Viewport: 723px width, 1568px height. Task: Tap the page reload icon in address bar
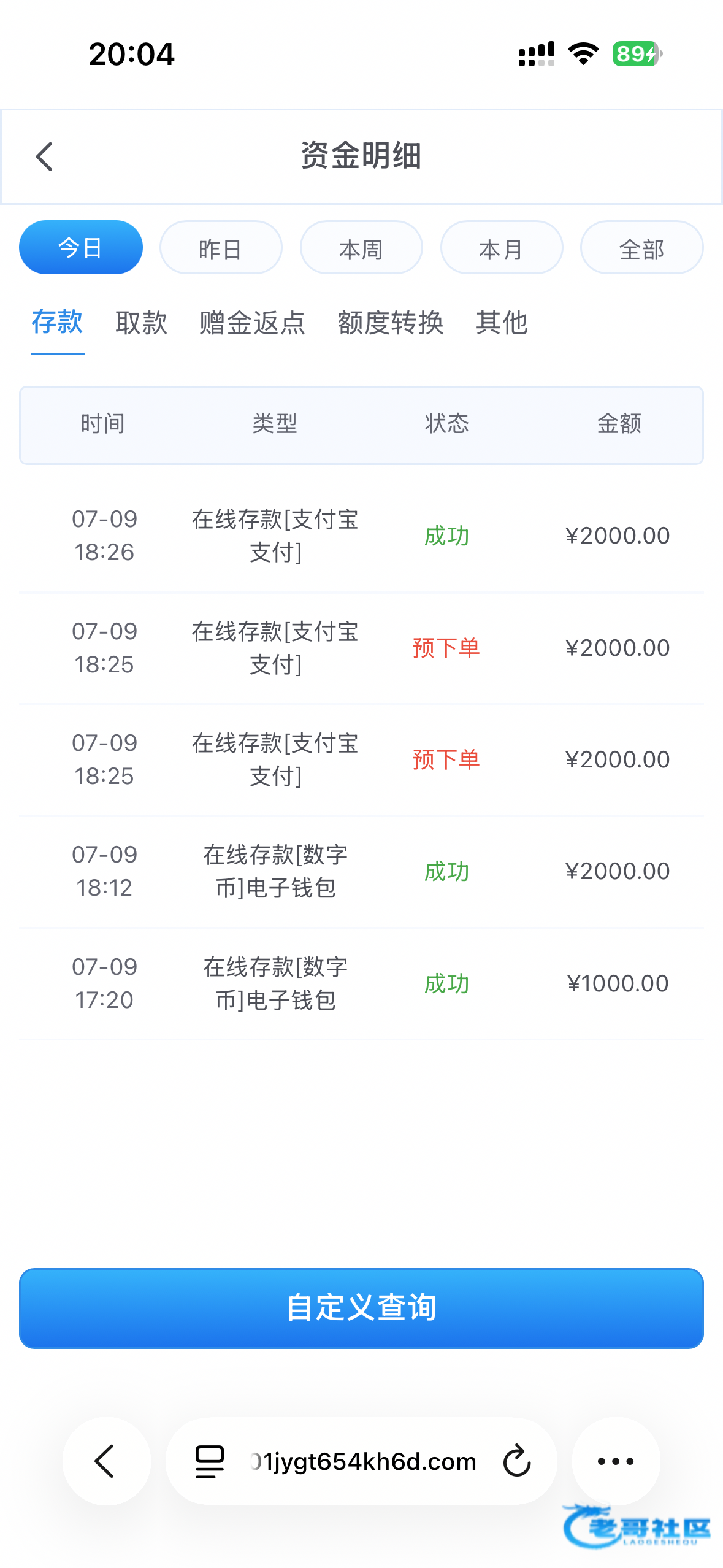[516, 1461]
